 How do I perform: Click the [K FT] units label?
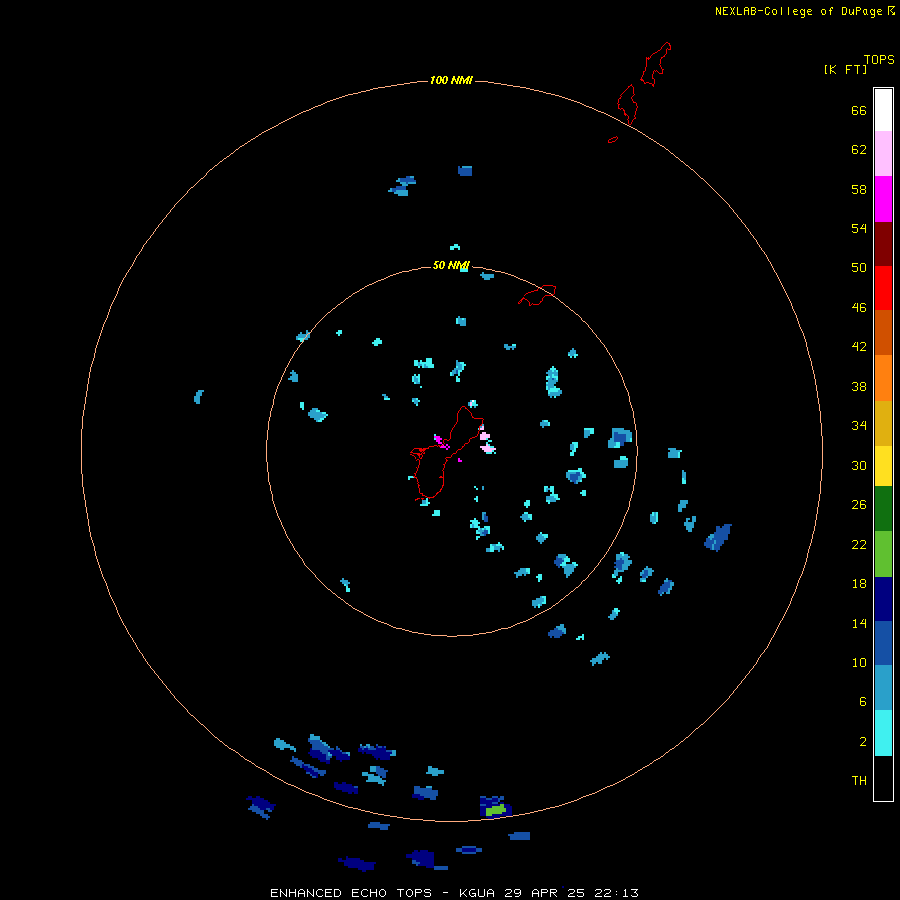click(845, 69)
